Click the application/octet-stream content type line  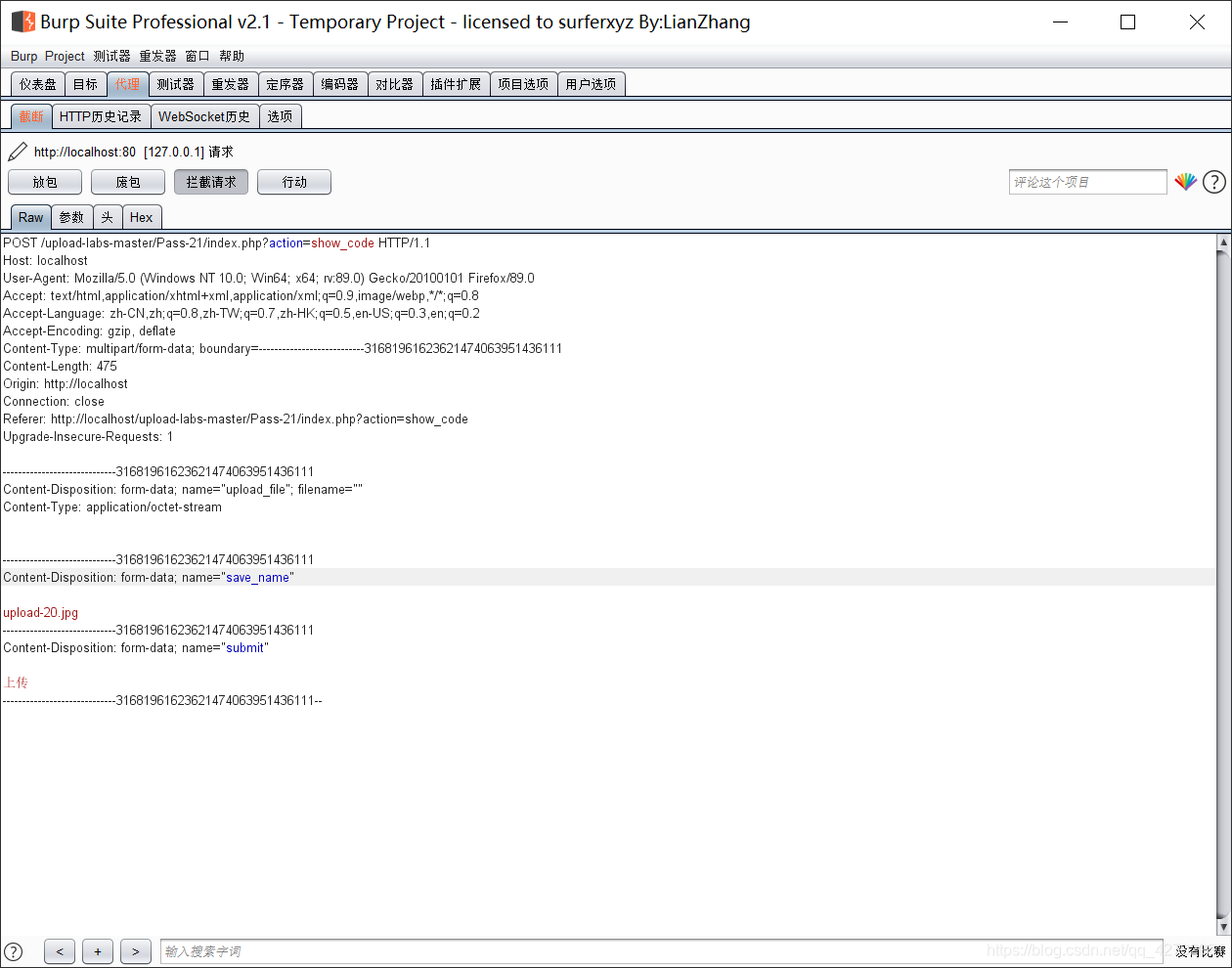112,507
